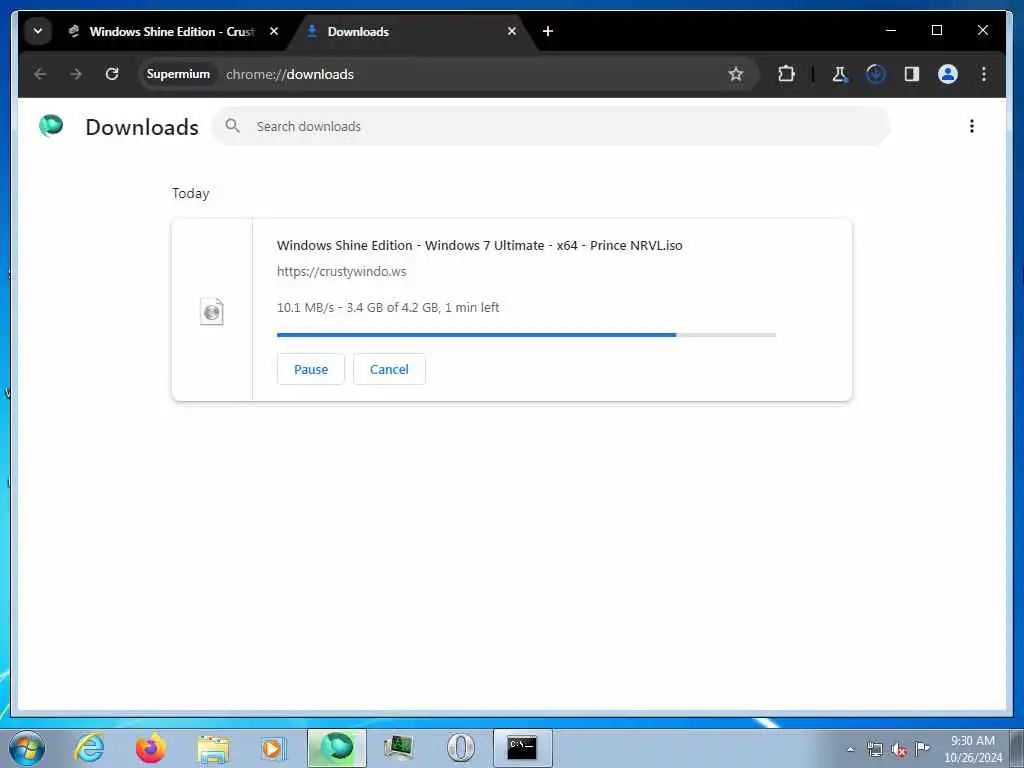The width and height of the screenshot is (1024, 768).
Task: Click the ISO file name link
Action: (479, 246)
